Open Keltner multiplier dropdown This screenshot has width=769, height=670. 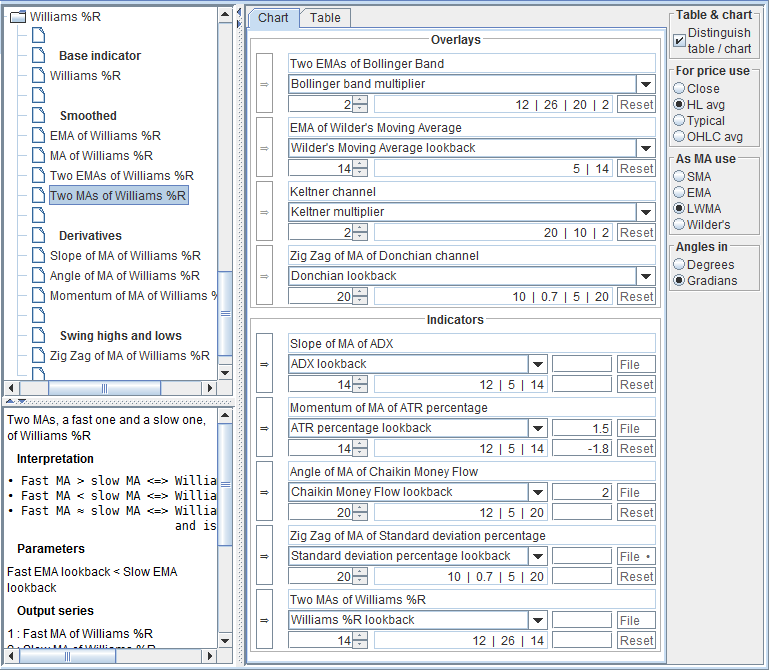click(646, 212)
